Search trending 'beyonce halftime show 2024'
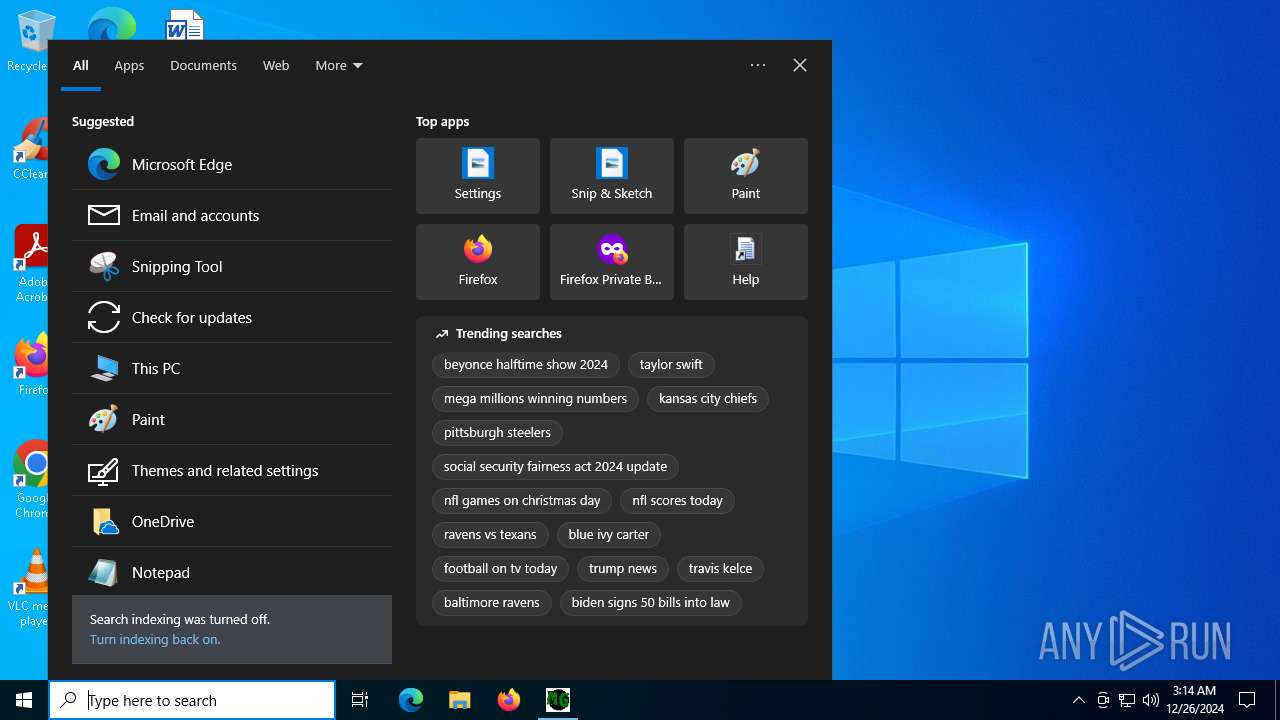 526,365
